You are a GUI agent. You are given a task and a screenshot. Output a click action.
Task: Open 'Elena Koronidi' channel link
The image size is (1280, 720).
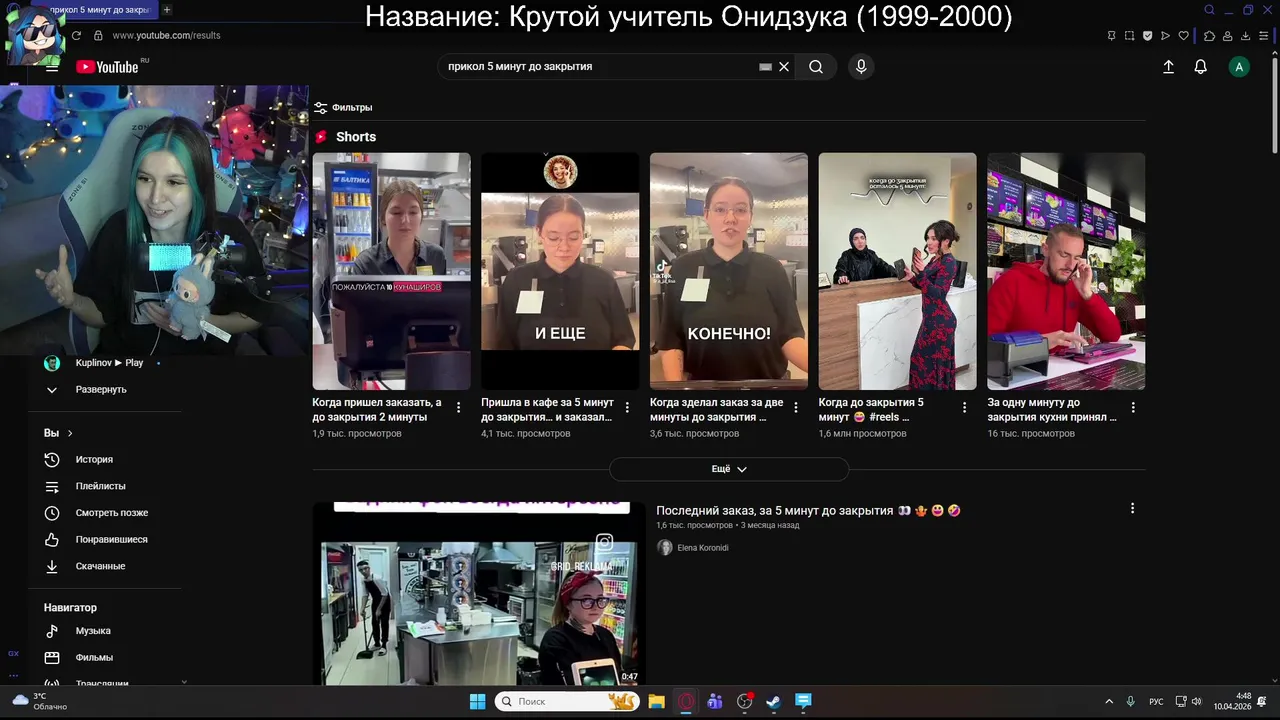pyautogui.click(x=703, y=548)
